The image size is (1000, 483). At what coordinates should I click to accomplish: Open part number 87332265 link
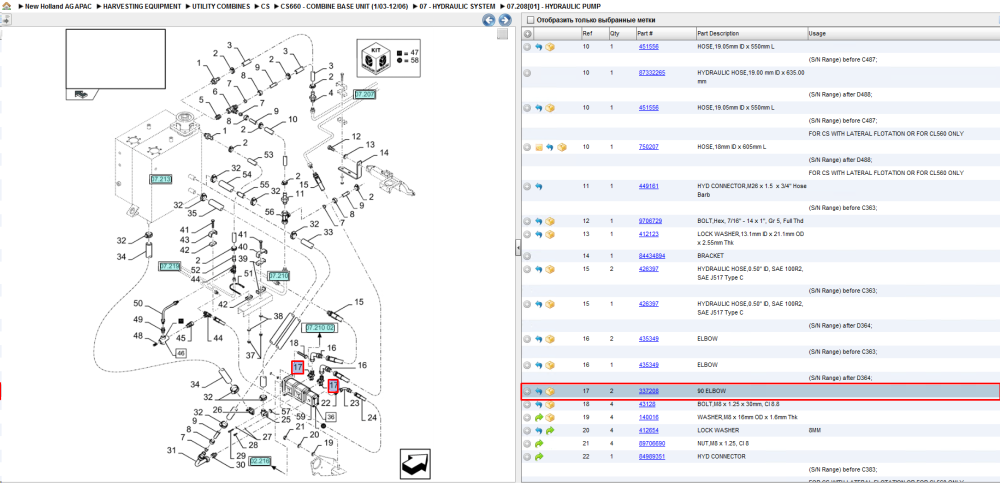point(652,73)
